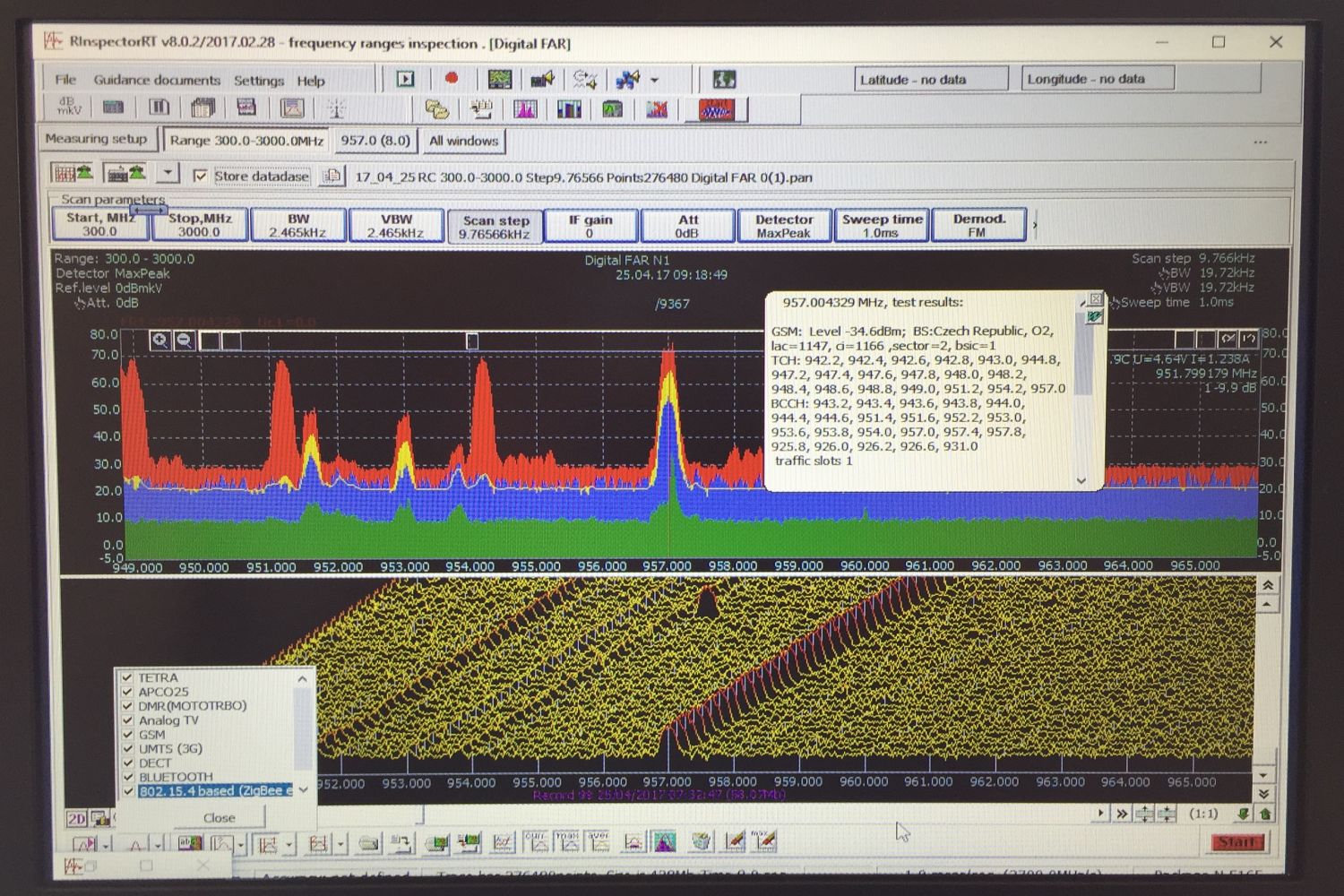Viewport: 1344px width, 896px height.
Task: Click the red Start waveform toolbar icon
Action: [716, 109]
